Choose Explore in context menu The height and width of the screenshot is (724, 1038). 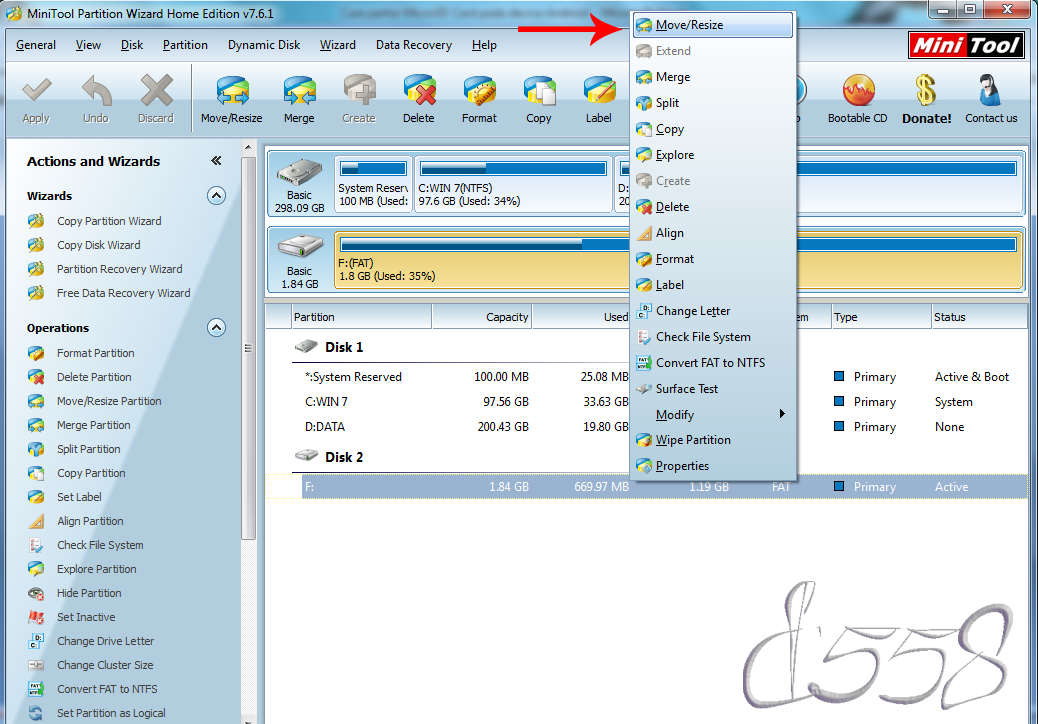point(713,155)
